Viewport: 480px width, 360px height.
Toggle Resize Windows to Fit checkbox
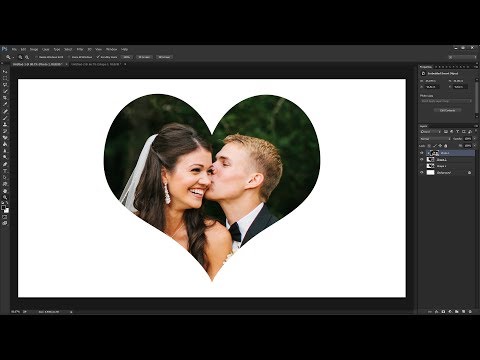pyautogui.click(x=36, y=57)
